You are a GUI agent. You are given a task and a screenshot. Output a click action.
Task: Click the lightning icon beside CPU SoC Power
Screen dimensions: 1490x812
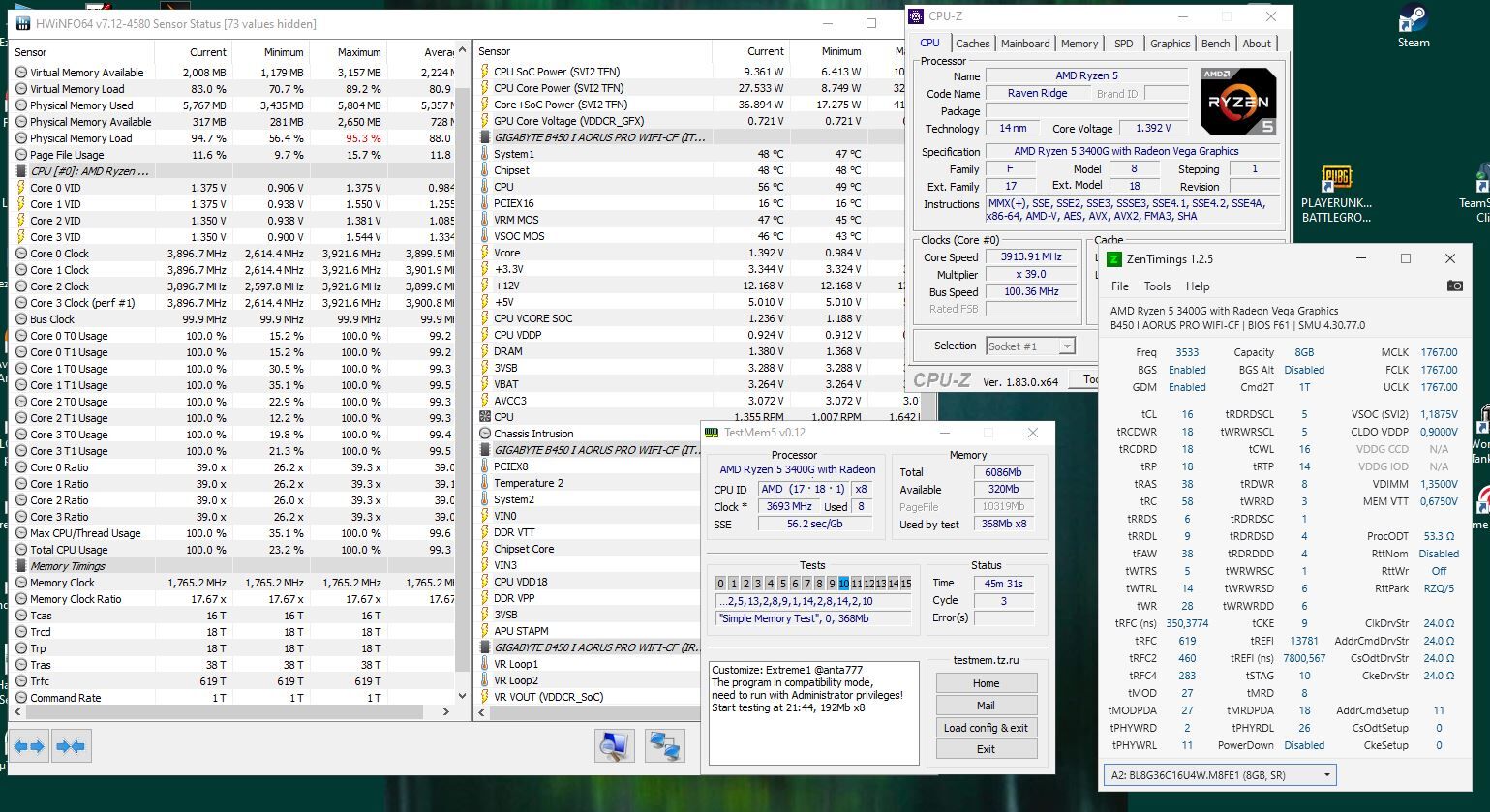pyautogui.click(x=485, y=72)
